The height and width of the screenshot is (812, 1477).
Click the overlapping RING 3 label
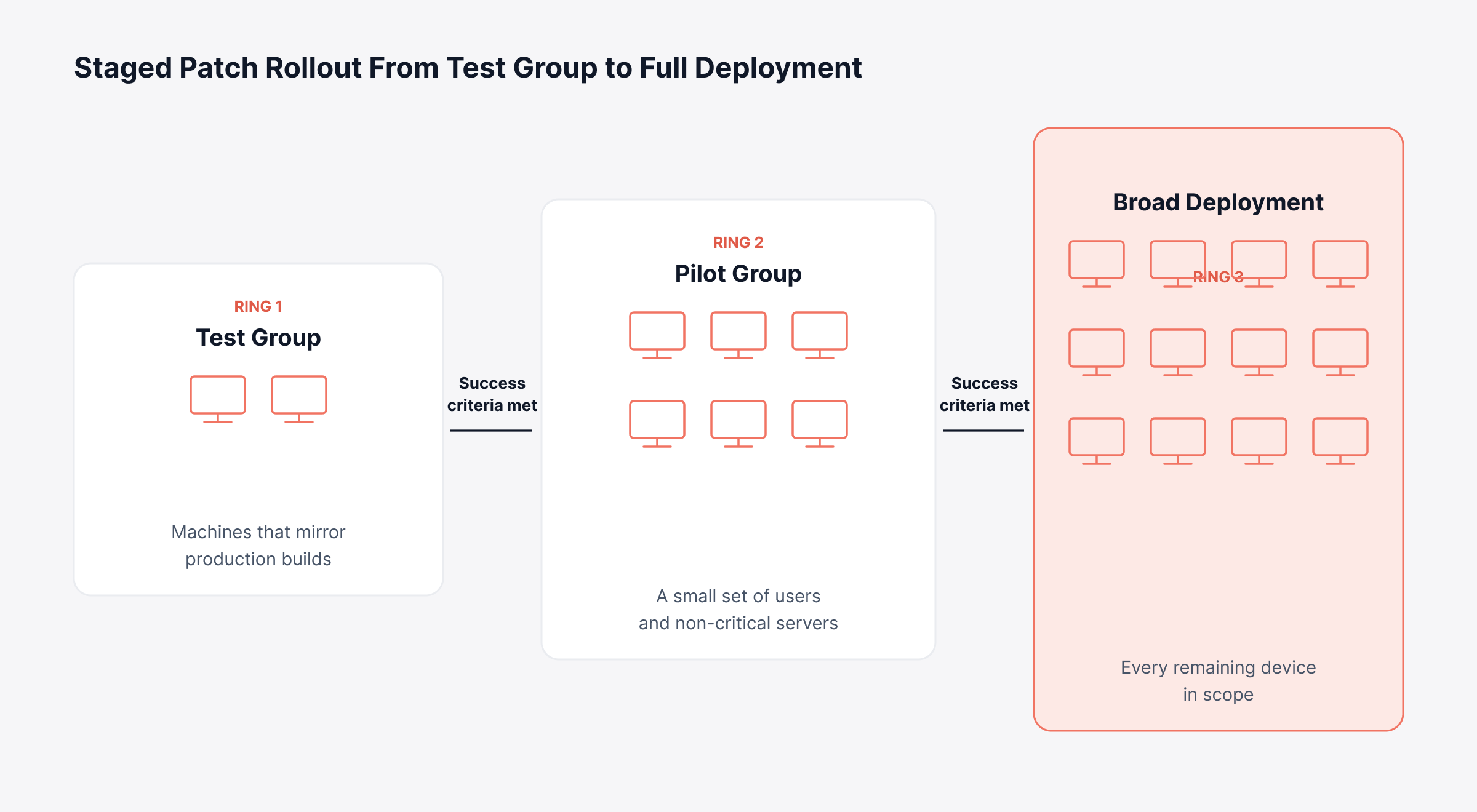tap(1219, 277)
